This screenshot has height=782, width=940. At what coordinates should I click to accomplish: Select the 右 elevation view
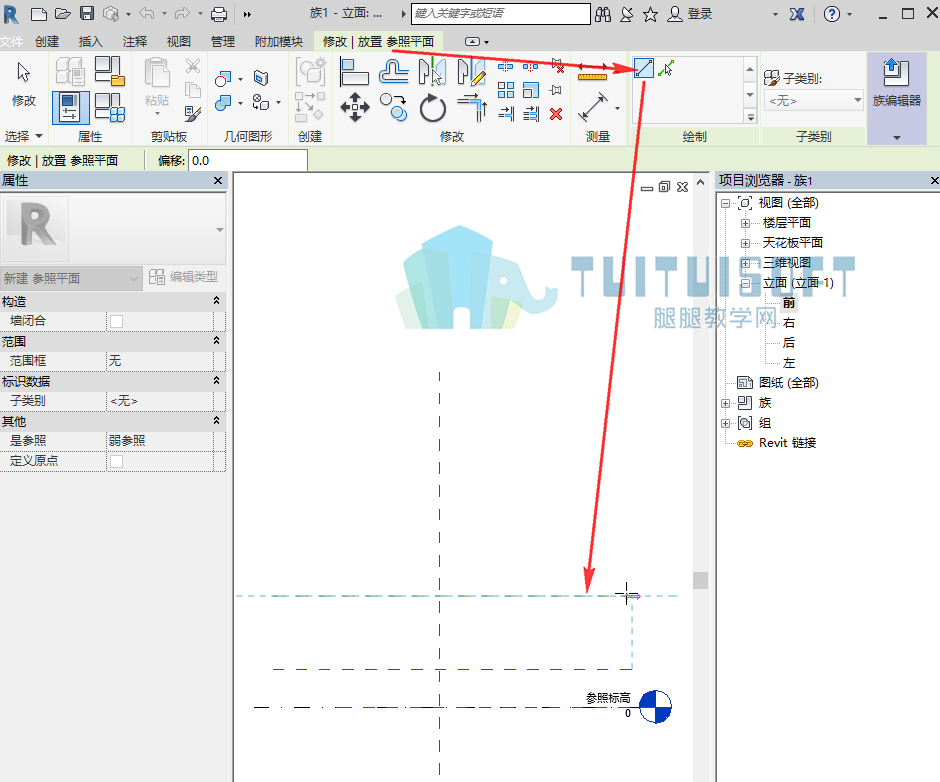789,323
